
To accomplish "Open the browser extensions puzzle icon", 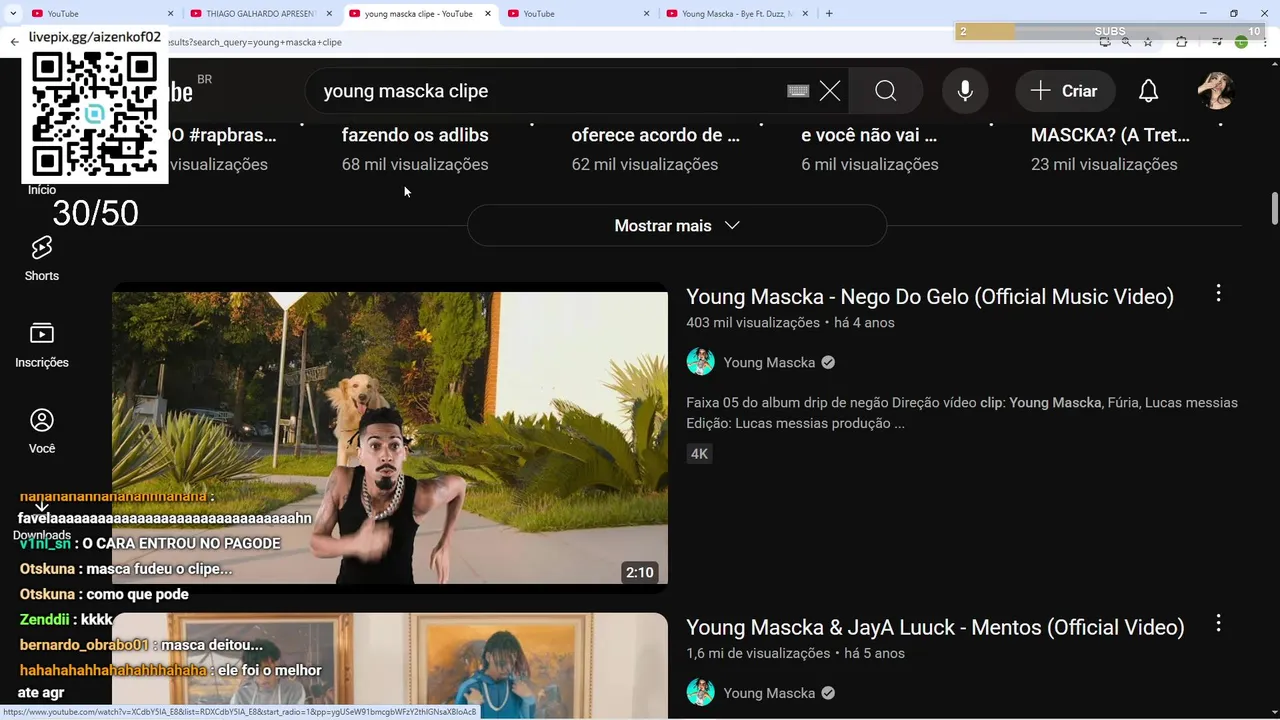I will click(x=1182, y=42).
